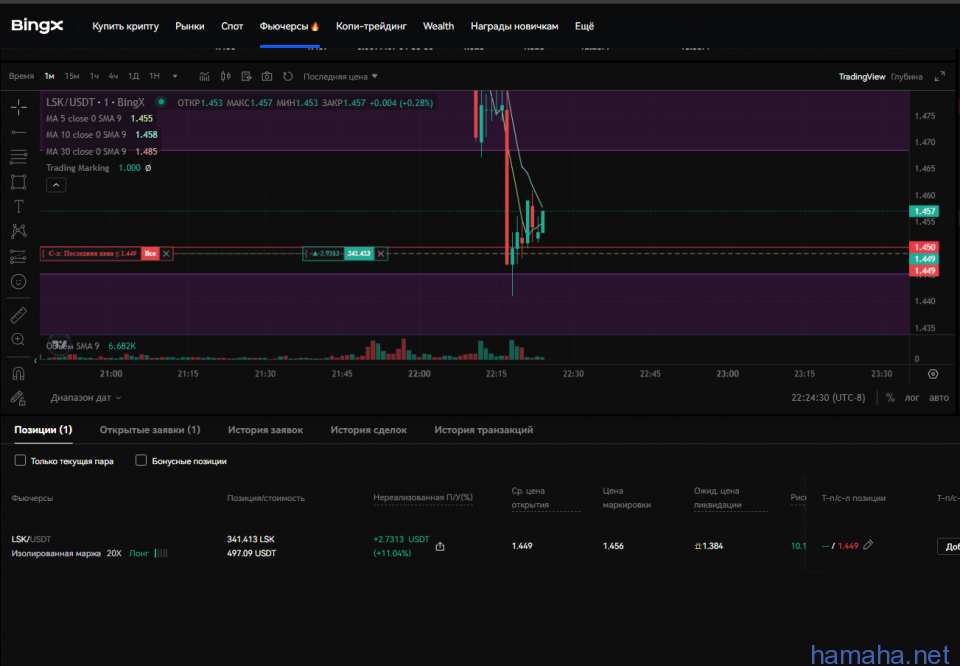Click red 'Все' button on stop-loss line
This screenshot has height=666, width=960.
click(150, 253)
